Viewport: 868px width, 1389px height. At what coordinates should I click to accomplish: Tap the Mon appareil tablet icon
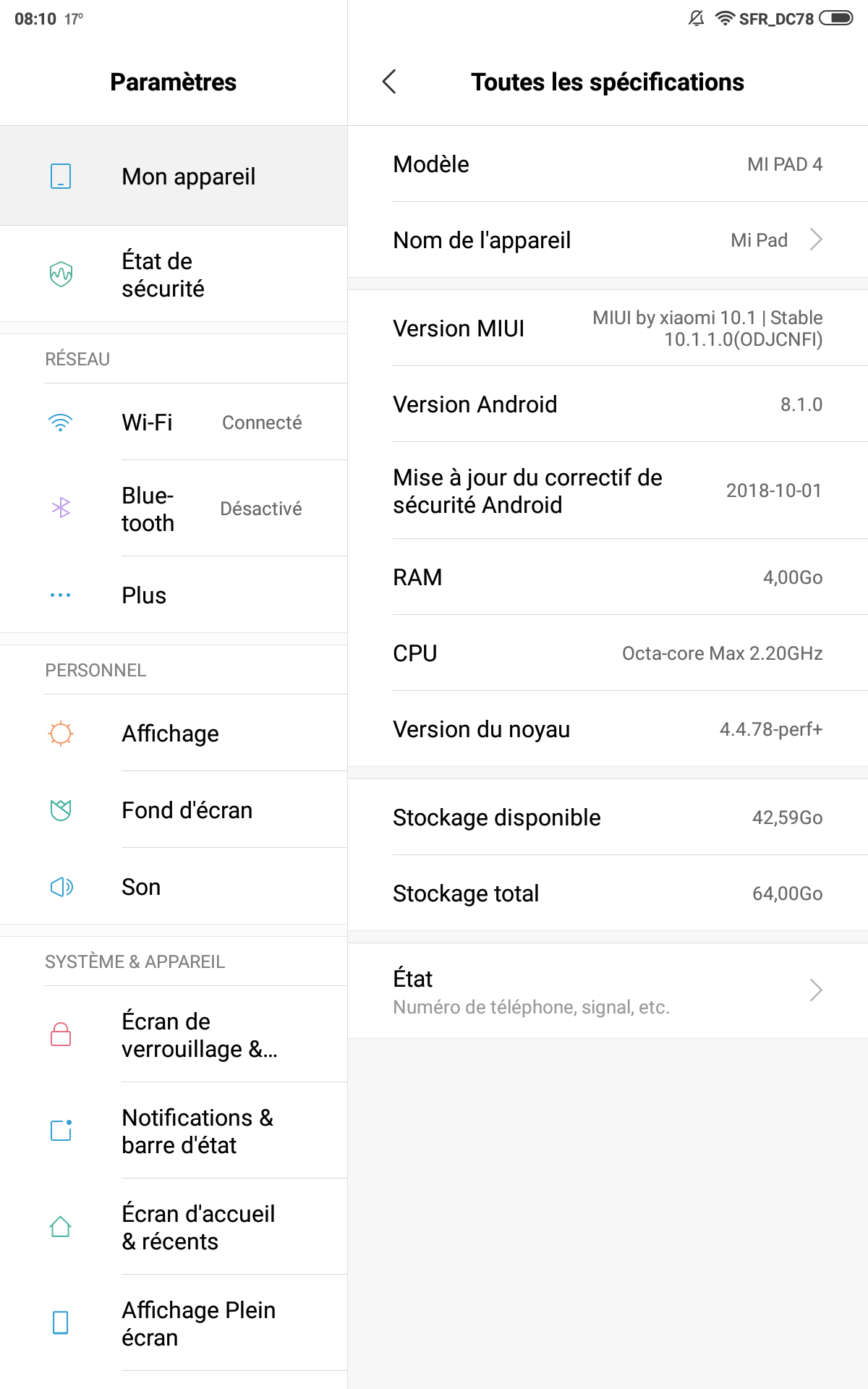coord(61,176)
